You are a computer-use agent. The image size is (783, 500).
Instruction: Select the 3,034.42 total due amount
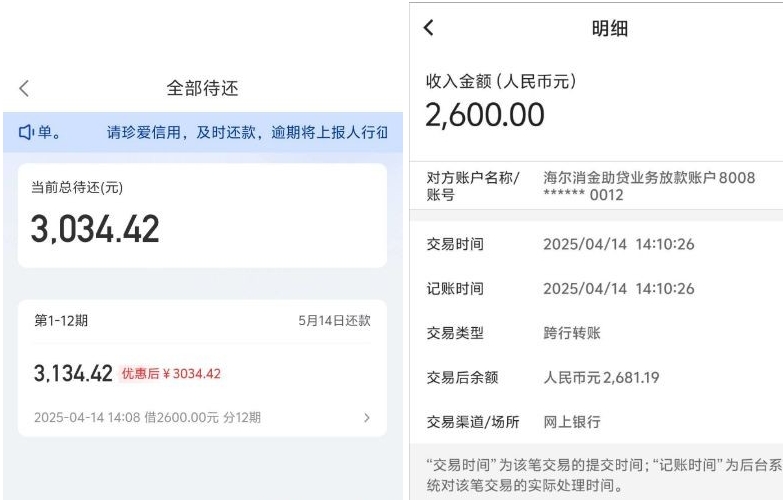[94, 229]
